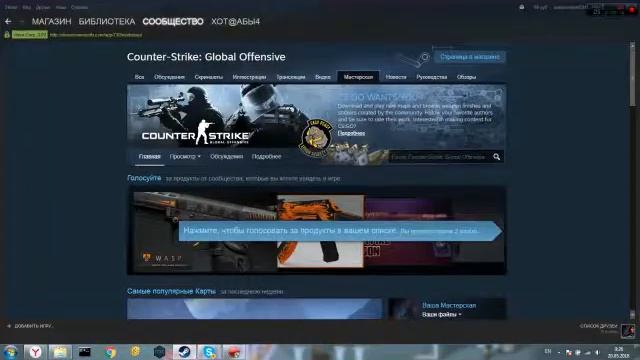Click the Голосуйте heading link
640x360 pixels.
click(144, 178)
